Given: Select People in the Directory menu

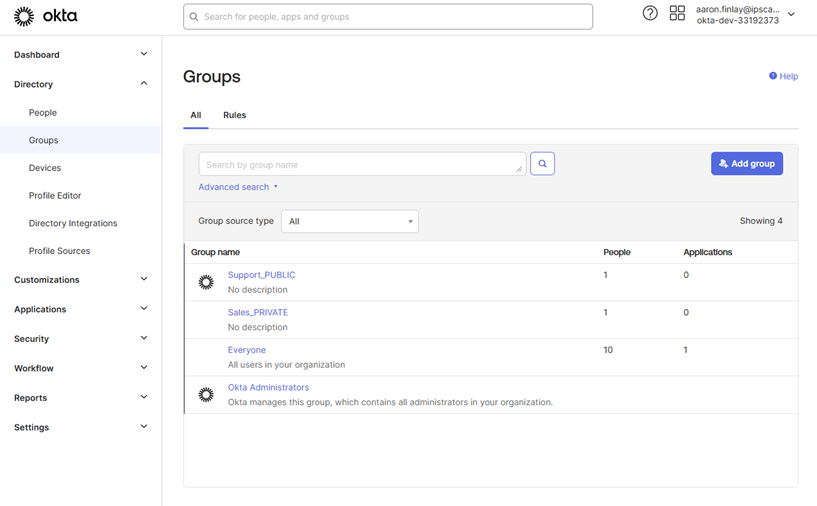Looking at the screenshot, I should (43, 113).
